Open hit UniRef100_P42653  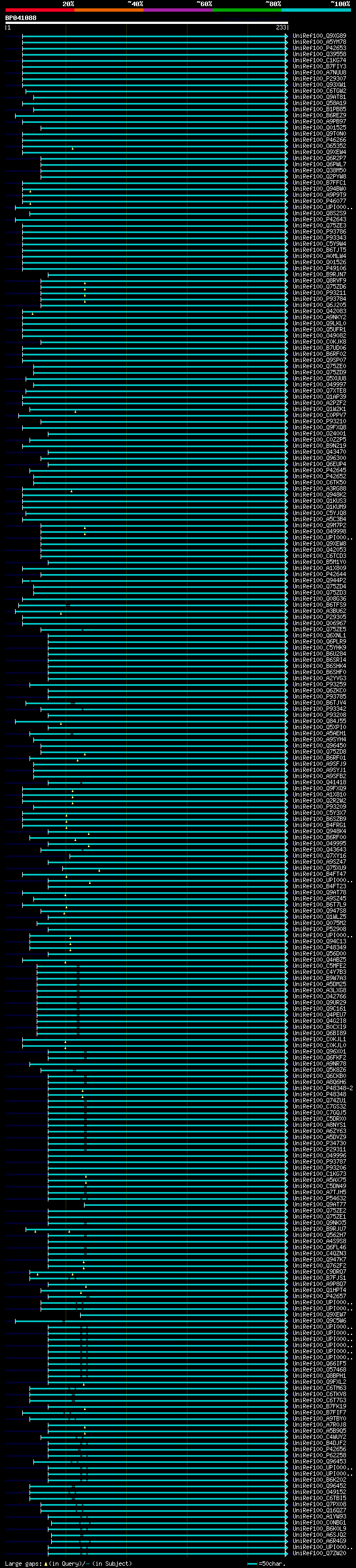coord(319,48)
